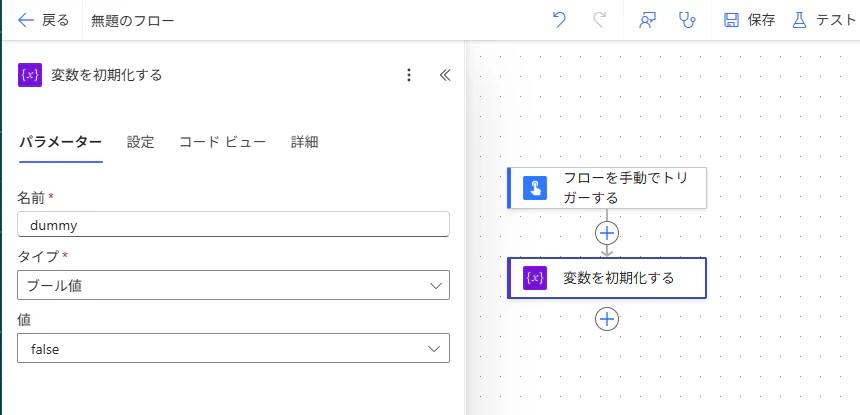Click the 名前 field containing dummy

click(x=234, y=224)
